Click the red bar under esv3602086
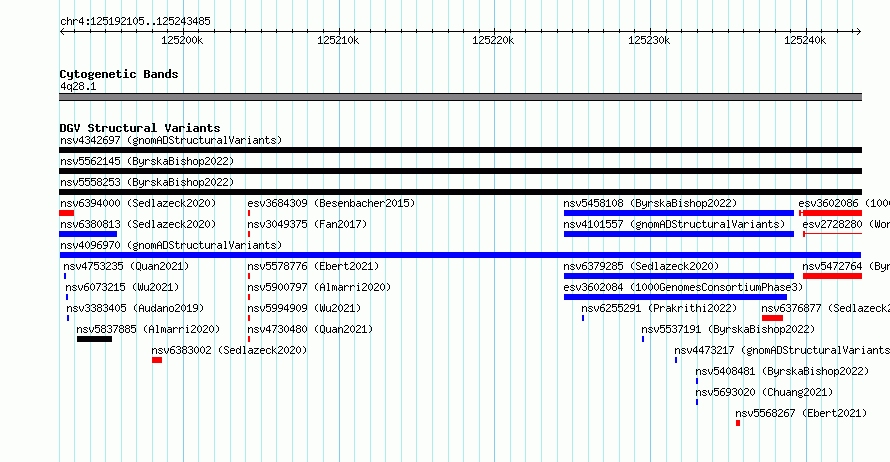Screen dimensions: 890x462 (830, 213)
